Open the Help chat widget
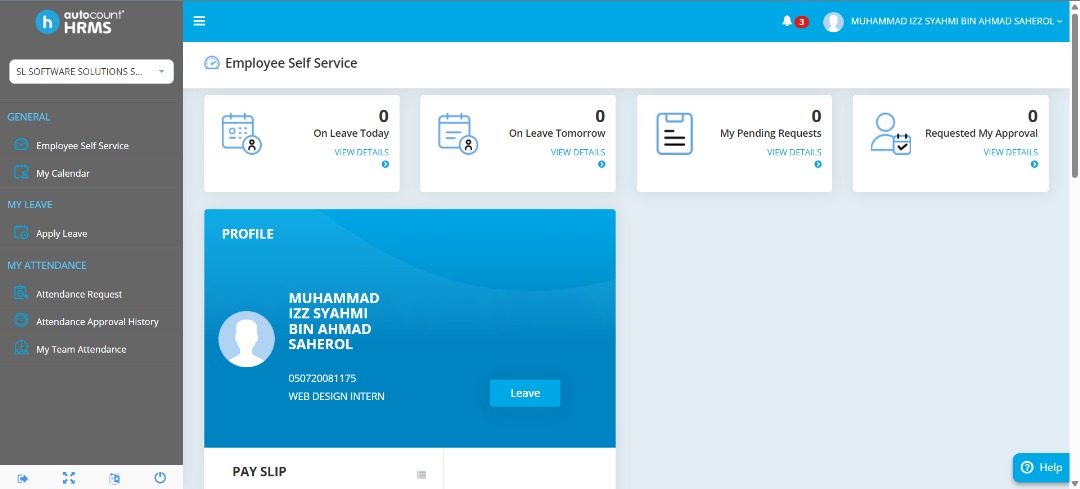This screenshot has height=489, width=1080. tap(1041, 467)
